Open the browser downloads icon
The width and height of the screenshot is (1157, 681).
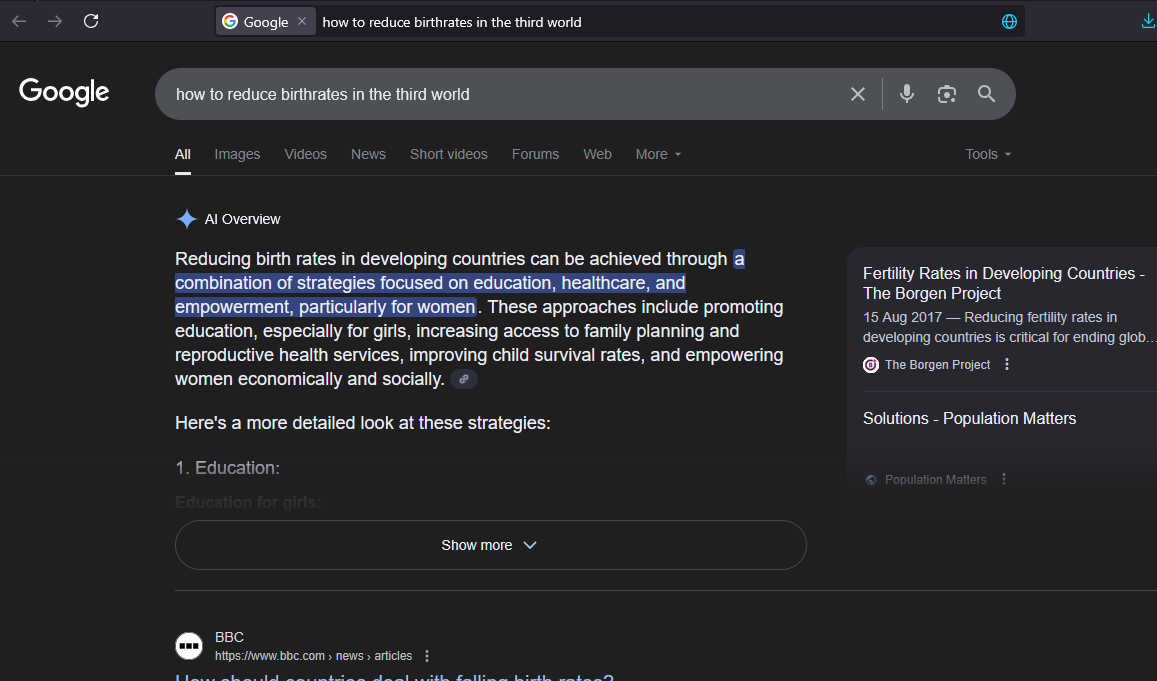[1147, 22]
